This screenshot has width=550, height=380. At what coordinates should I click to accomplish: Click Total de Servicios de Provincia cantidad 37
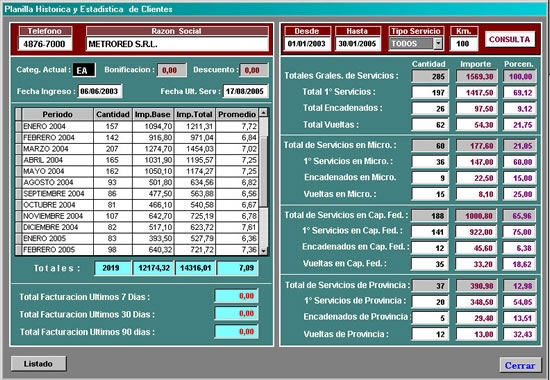click(x=430, y=286)
